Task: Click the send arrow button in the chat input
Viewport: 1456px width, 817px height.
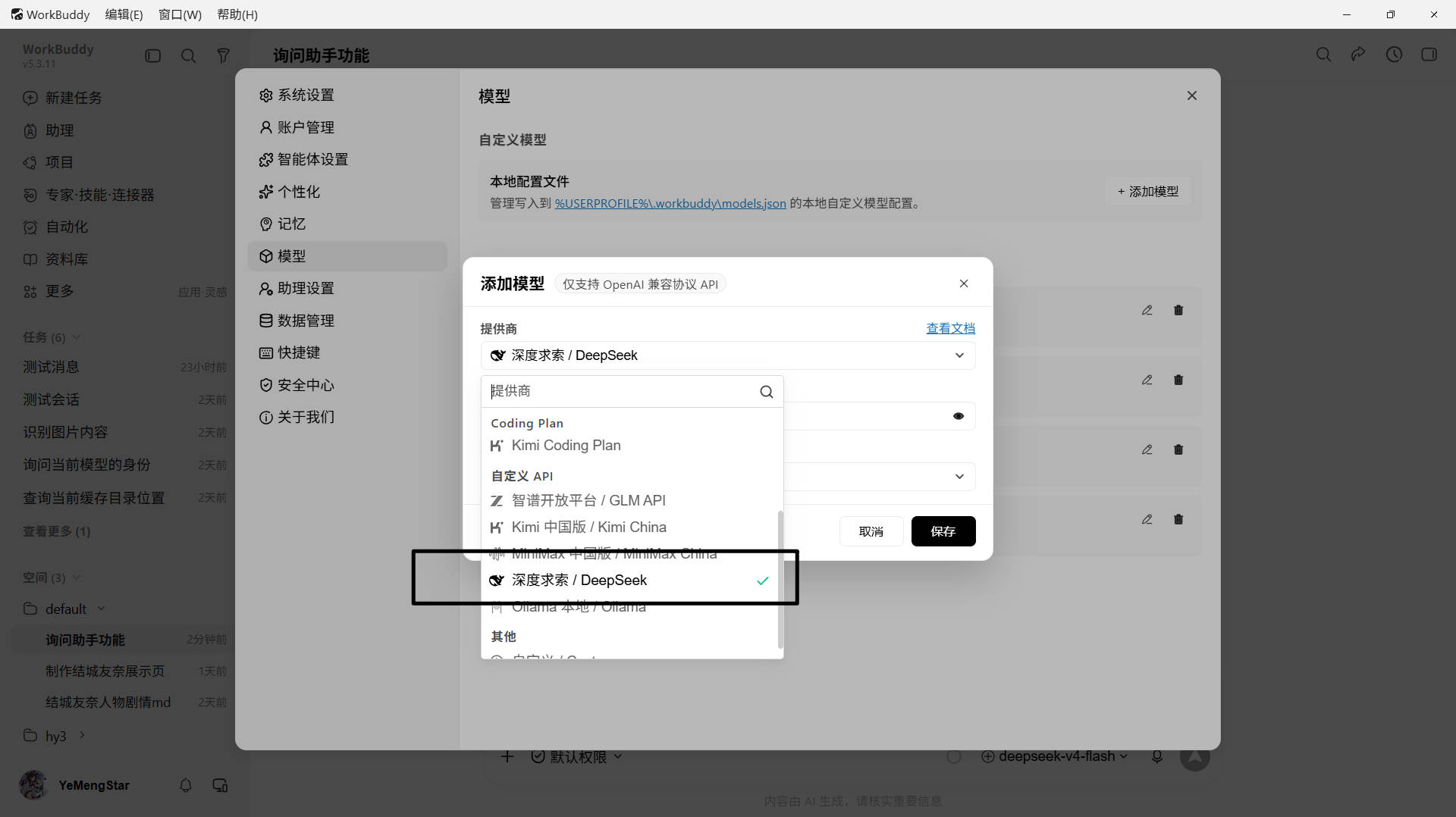Action: (1194, 756)
